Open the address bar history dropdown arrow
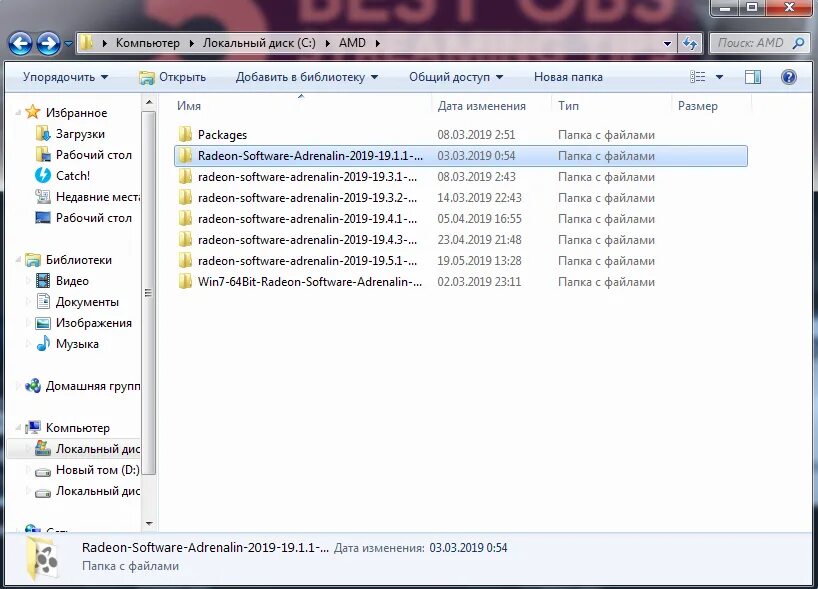 click(x=667, y=43)
